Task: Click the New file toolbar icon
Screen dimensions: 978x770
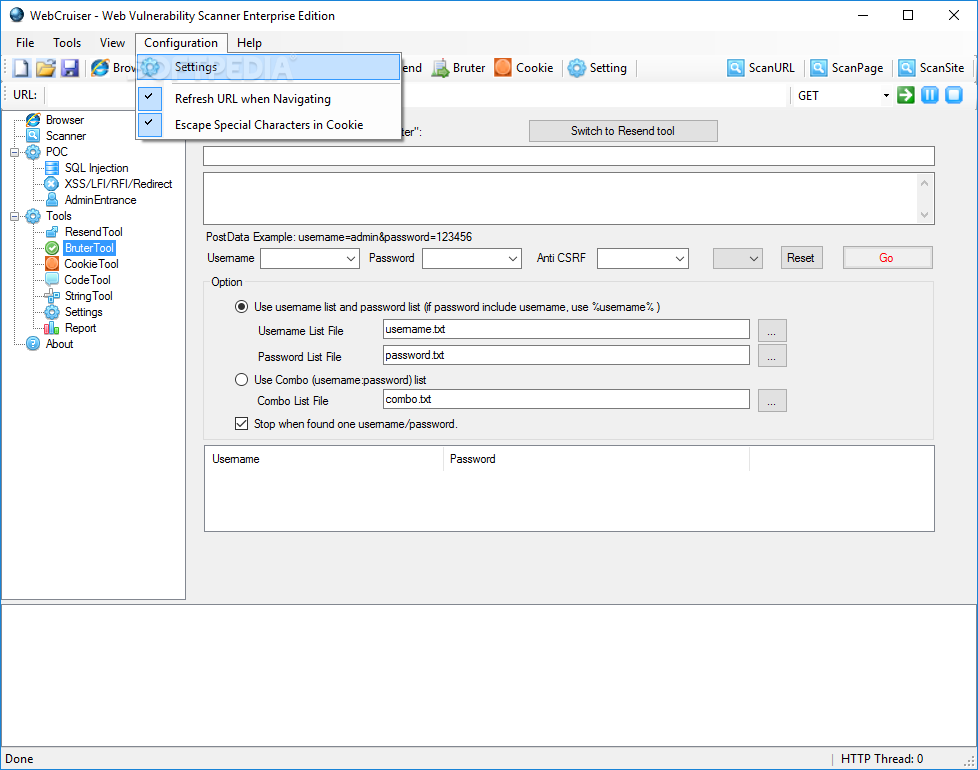Action: (21, 68)
